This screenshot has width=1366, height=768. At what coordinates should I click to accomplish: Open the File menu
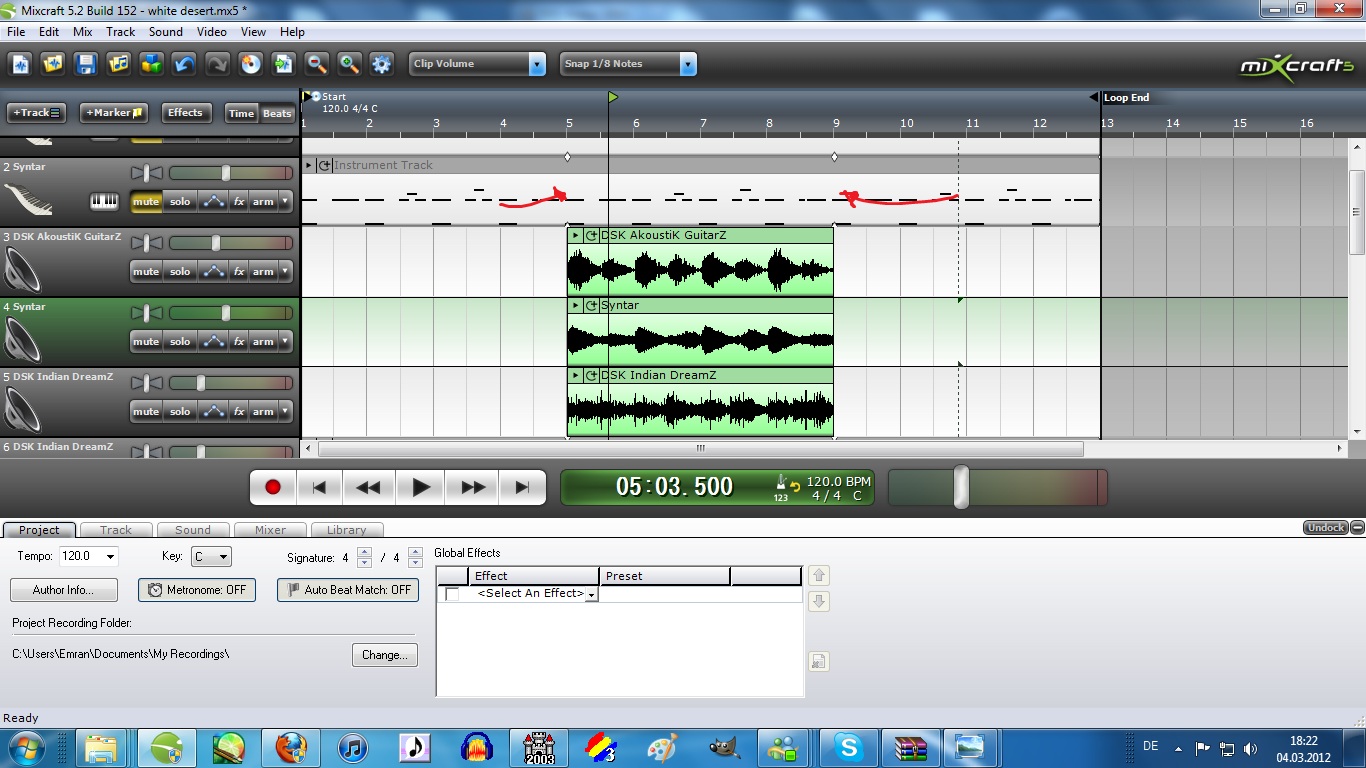click(x=16, y=32)
